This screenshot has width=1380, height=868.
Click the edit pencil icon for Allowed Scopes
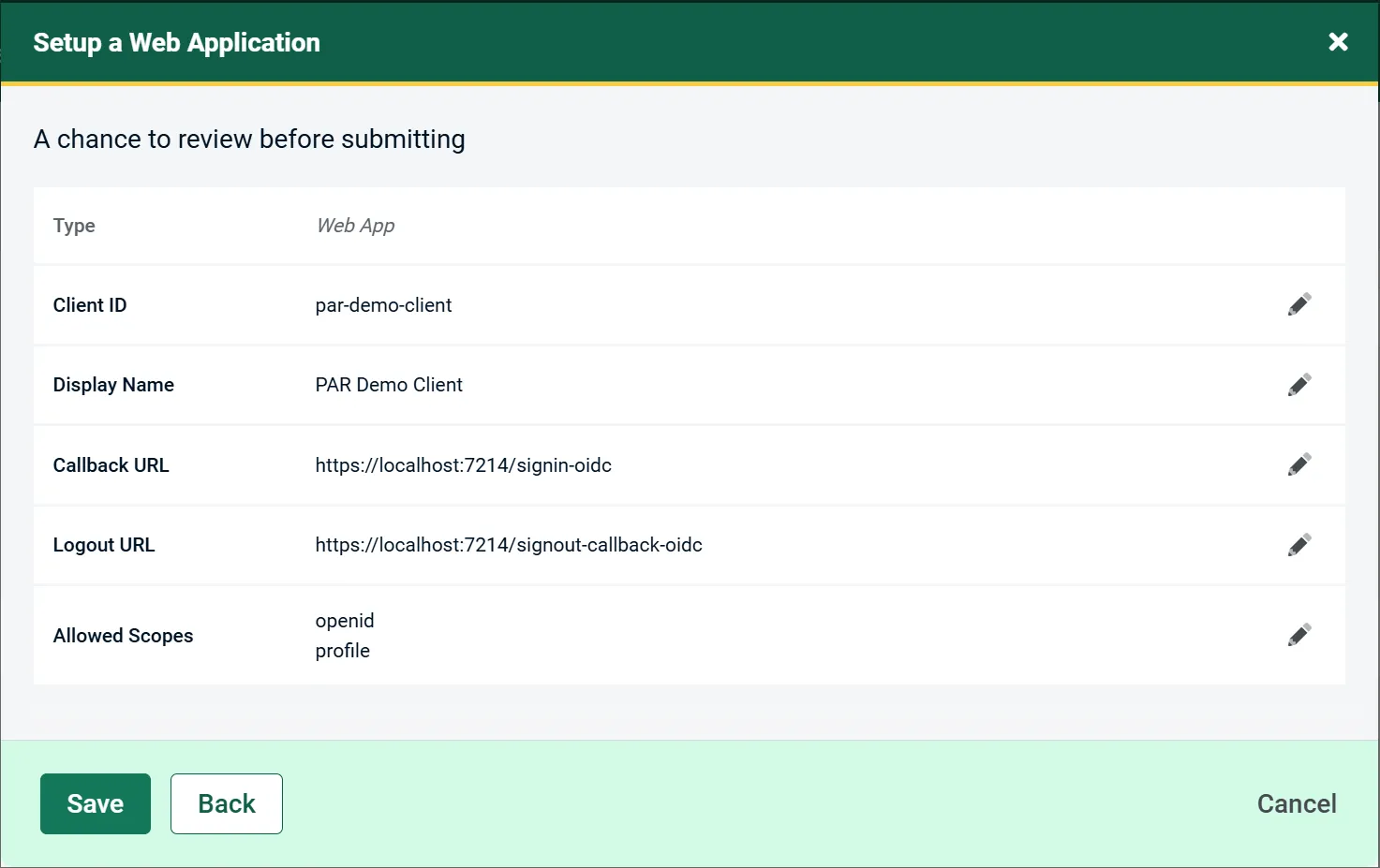[1299, 634]
